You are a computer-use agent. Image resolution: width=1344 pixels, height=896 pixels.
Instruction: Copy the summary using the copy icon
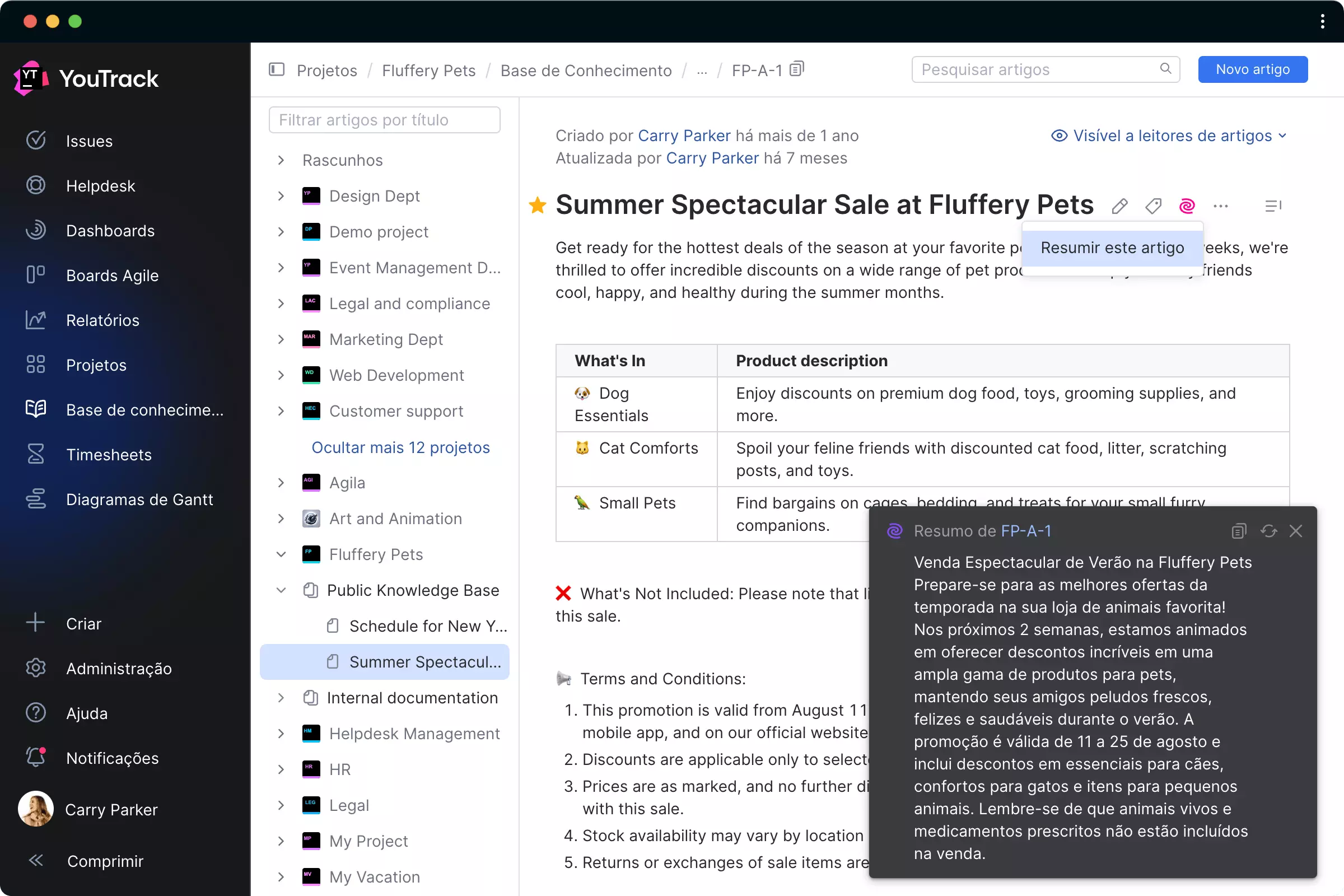(1238, 531)
